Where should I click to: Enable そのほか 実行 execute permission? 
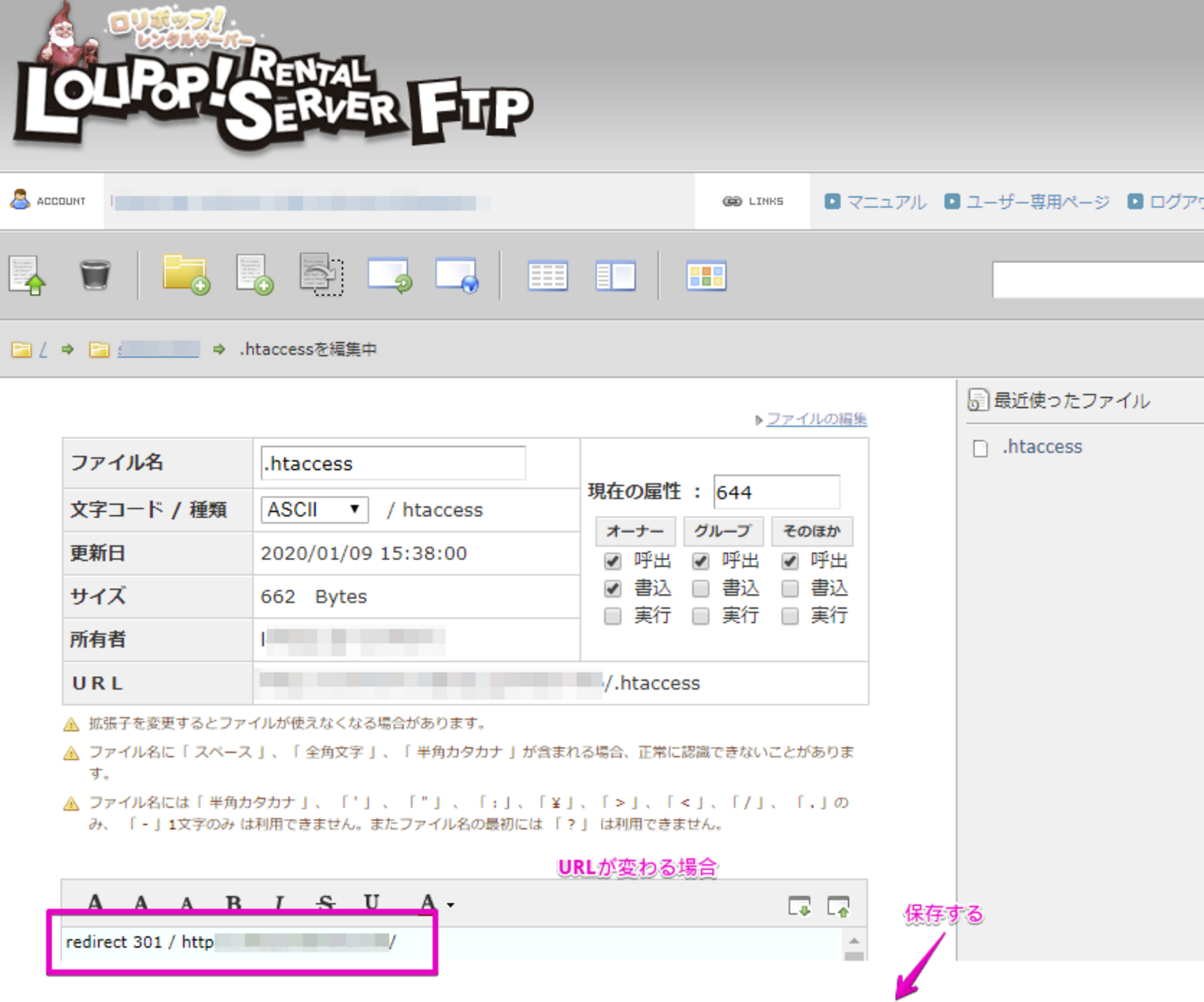[x=790, y=616]
